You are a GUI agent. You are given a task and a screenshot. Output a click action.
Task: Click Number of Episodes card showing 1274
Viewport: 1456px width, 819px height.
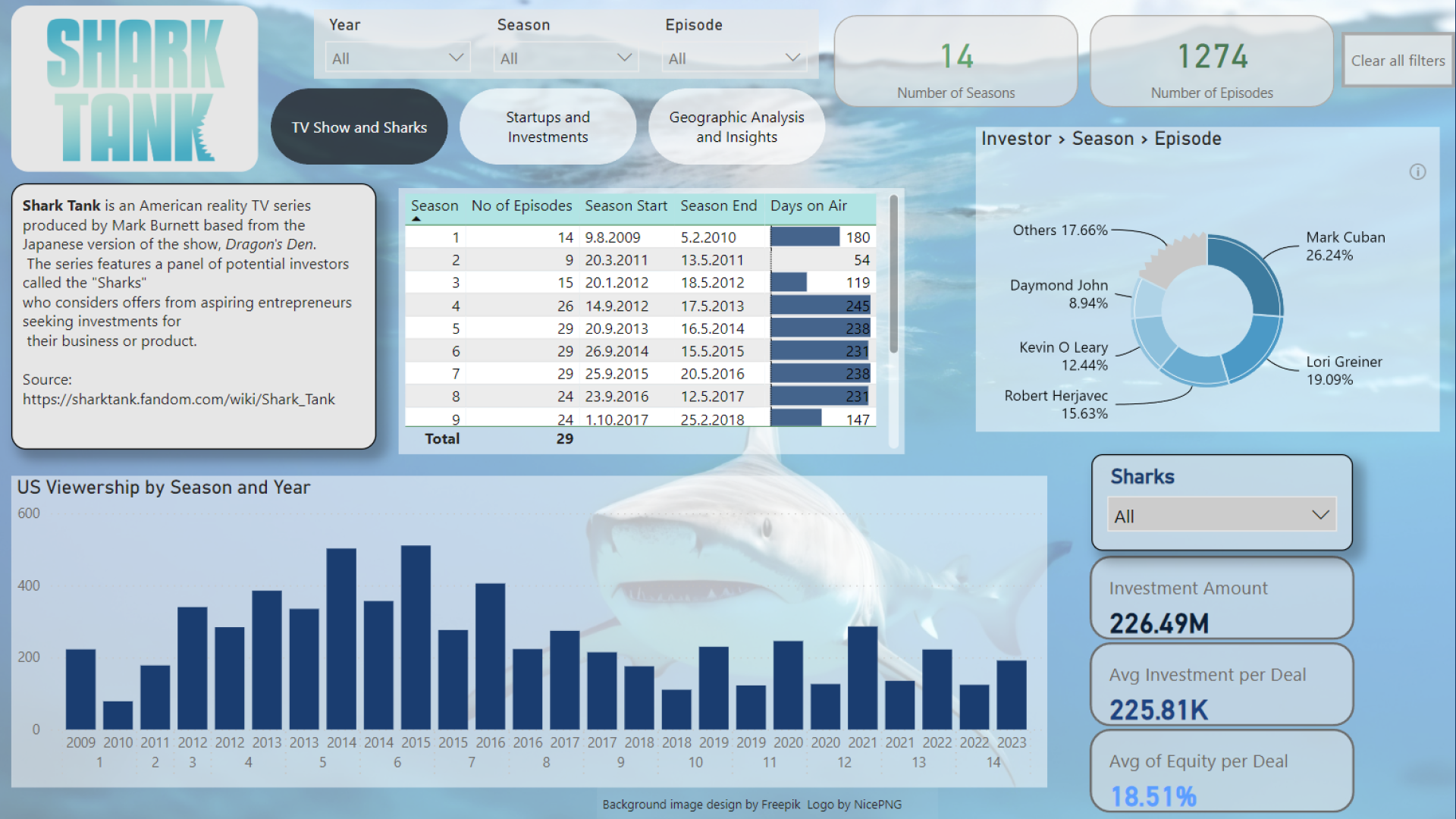point(1212,61)
